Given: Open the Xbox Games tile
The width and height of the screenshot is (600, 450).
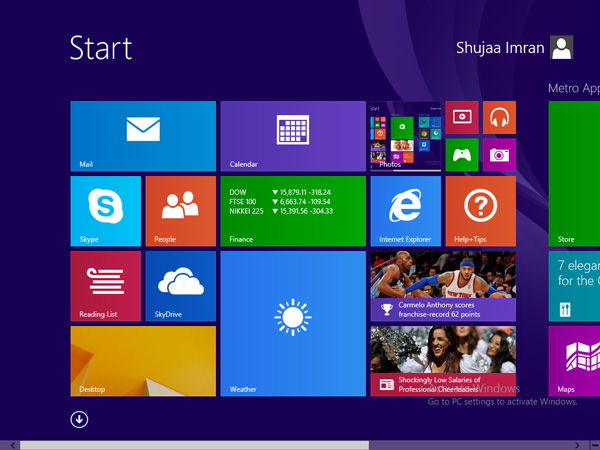Looking at the screenshot, I should tap(462, 155).
